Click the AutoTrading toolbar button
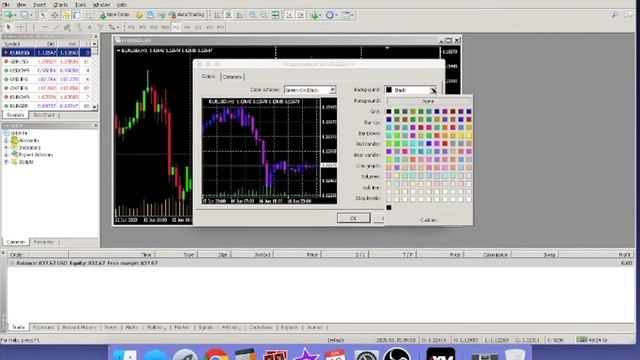Viewport: 640px width, 360px height. (187, 15)
